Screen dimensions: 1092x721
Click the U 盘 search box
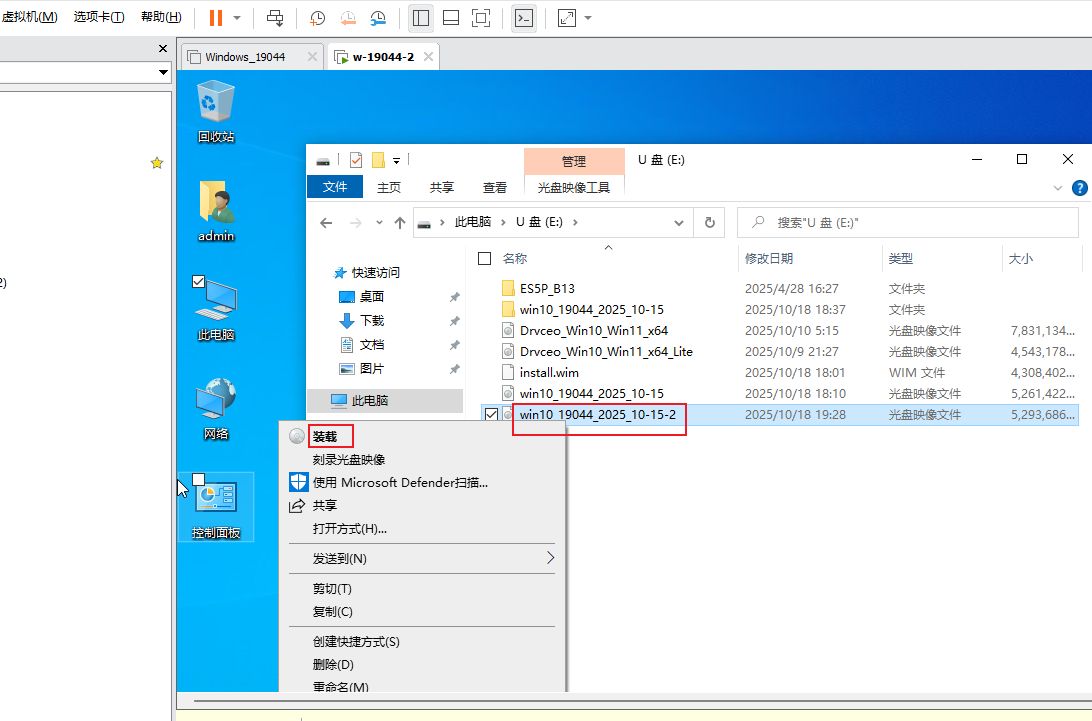pyautogui.click(x=910, y=223)
